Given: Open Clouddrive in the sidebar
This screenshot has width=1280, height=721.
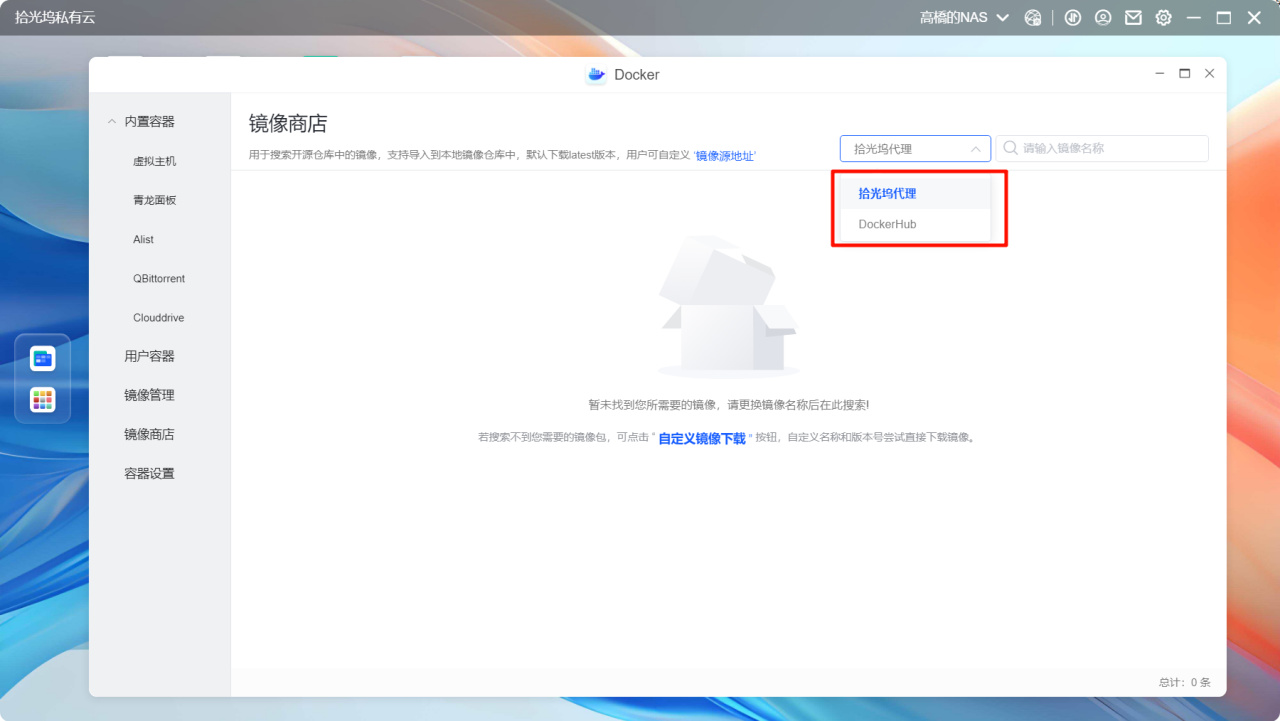Looking at the screenshot, I should [160, 317].
